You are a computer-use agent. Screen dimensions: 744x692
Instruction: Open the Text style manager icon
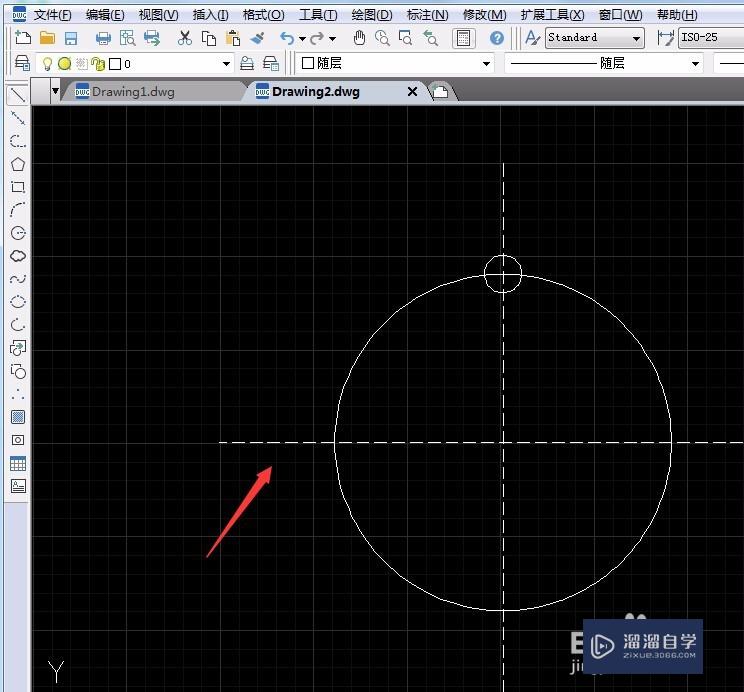[532, 38]
